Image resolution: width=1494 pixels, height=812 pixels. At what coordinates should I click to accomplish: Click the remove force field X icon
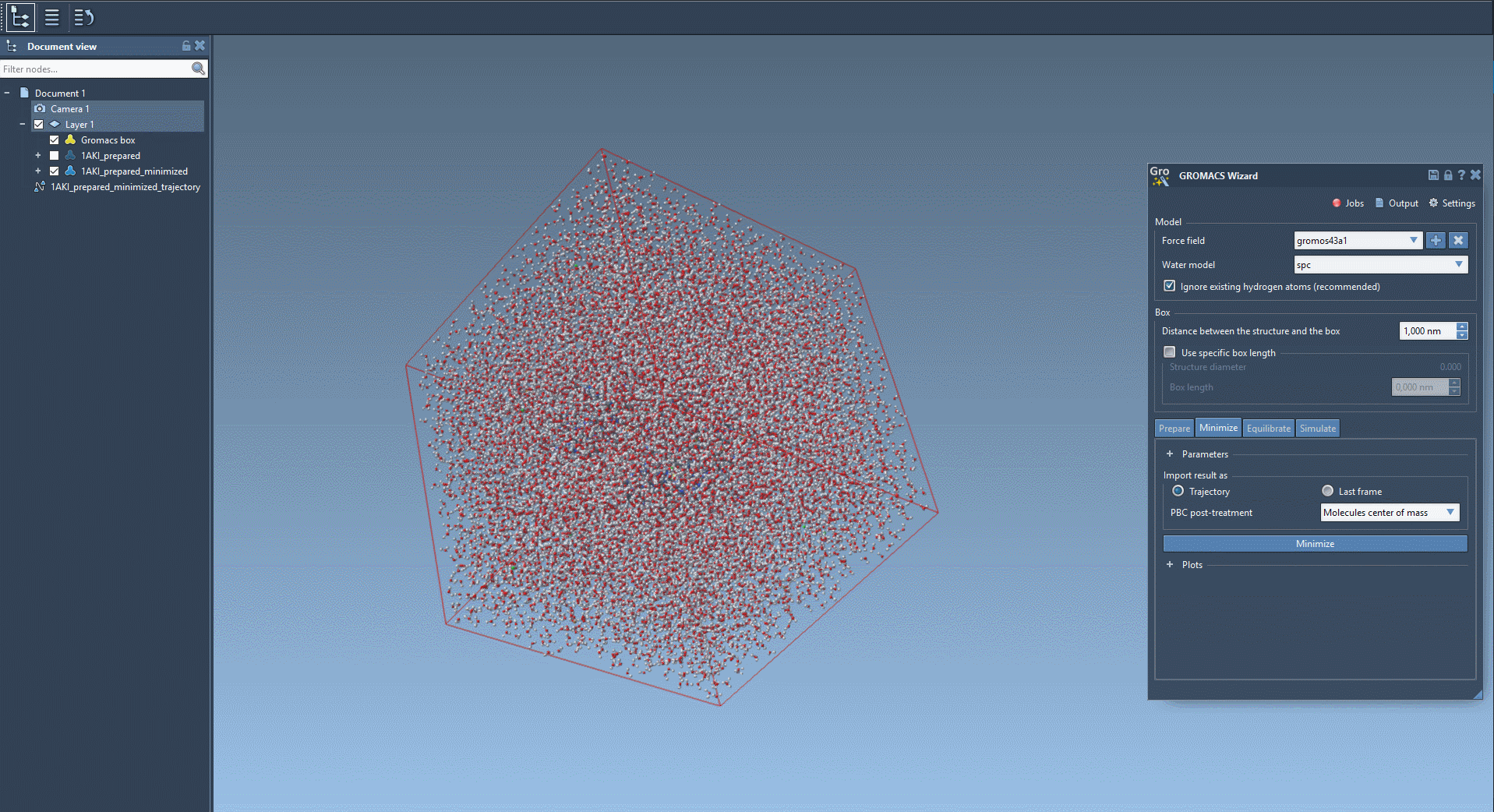click(1458, 241)
